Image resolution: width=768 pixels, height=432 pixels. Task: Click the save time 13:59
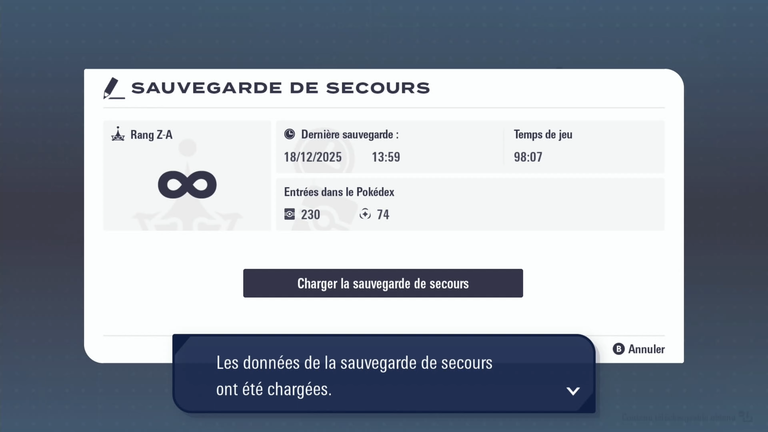[386, 157]
